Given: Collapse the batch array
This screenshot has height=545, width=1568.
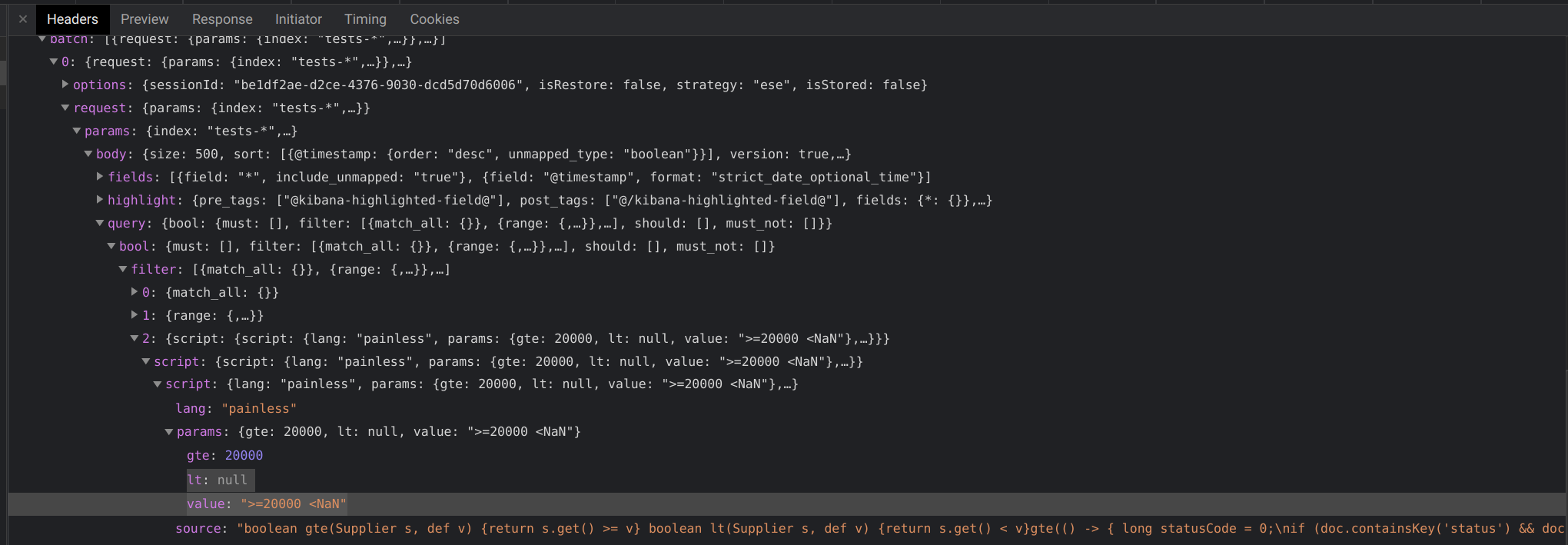Looking at the screenshot, I should [42, 38].
